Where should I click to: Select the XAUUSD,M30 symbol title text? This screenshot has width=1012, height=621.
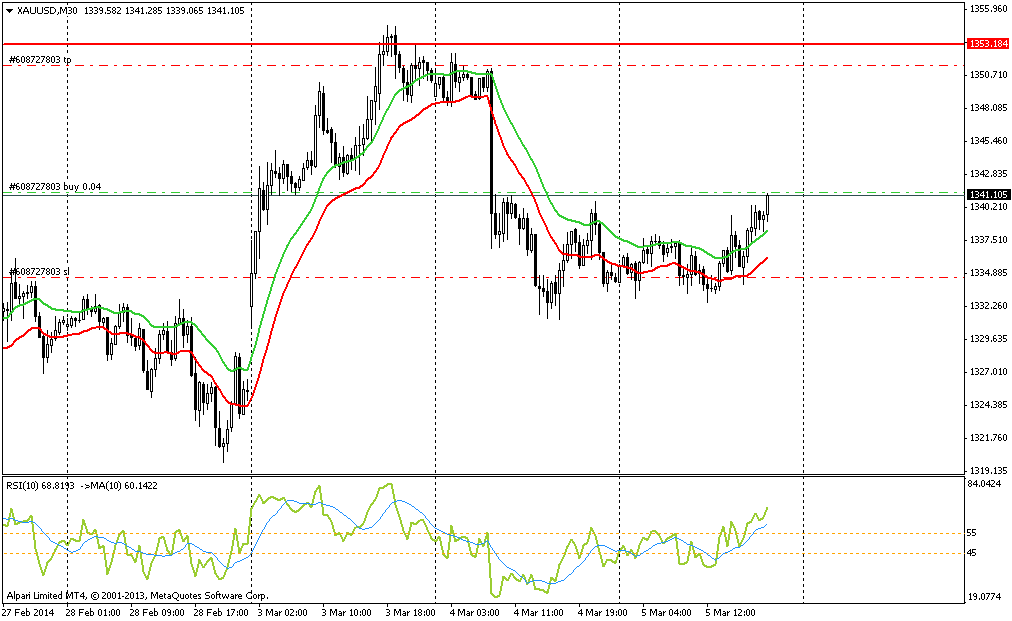click(x=47, y=10)
